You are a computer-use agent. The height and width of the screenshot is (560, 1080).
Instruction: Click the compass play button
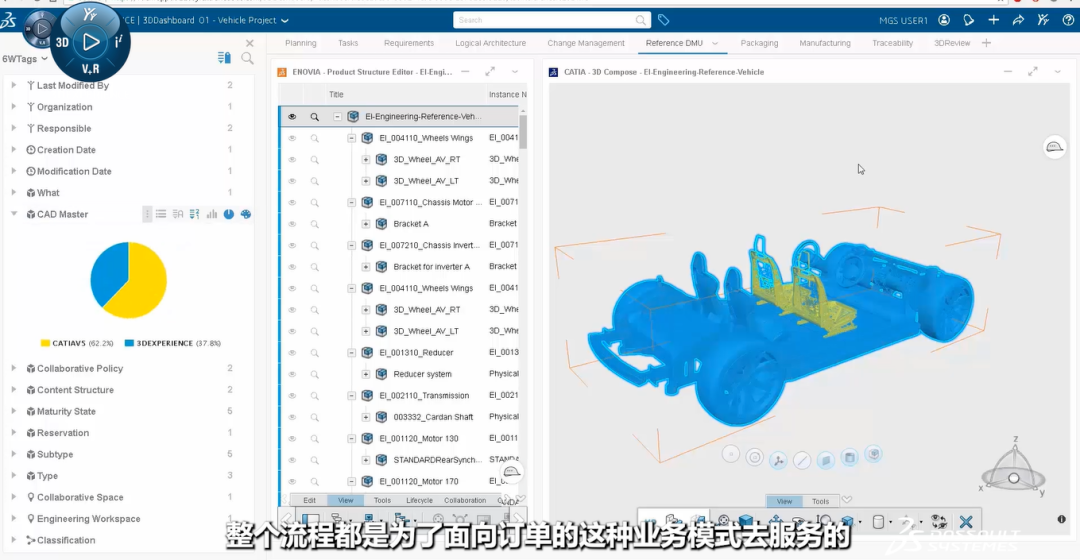91,42
